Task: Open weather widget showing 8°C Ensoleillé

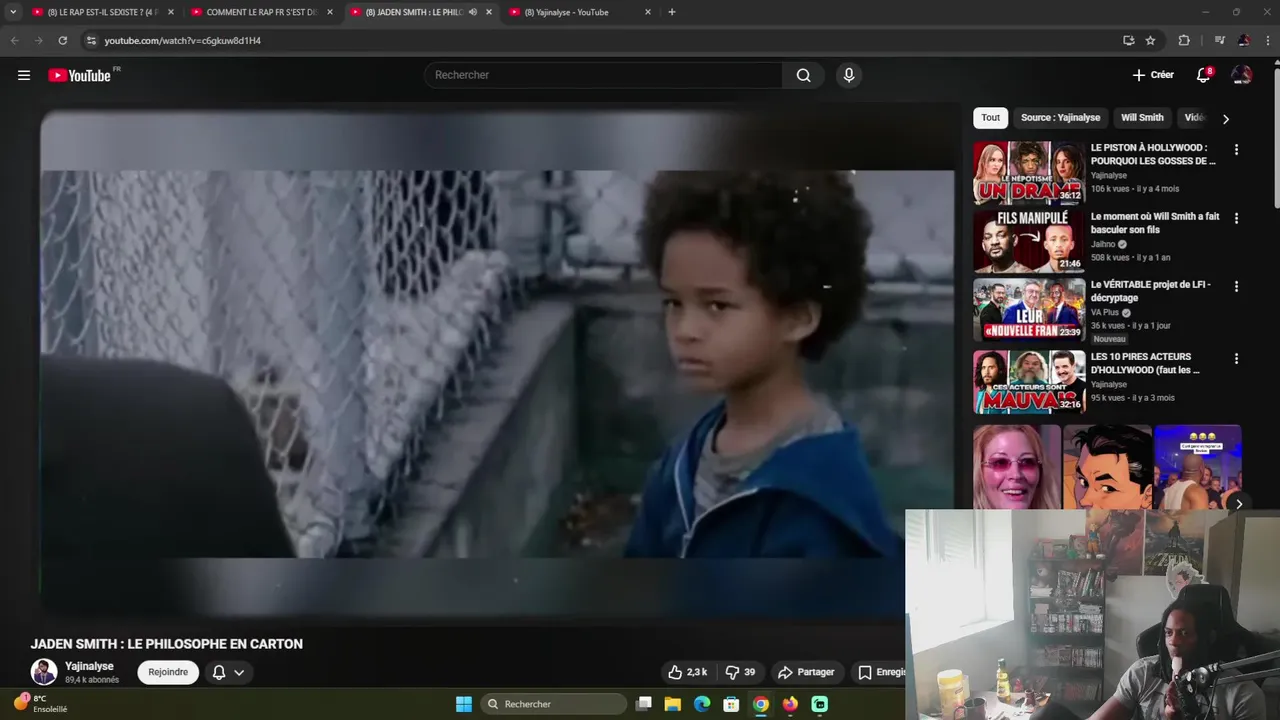Action: [40, 703]
